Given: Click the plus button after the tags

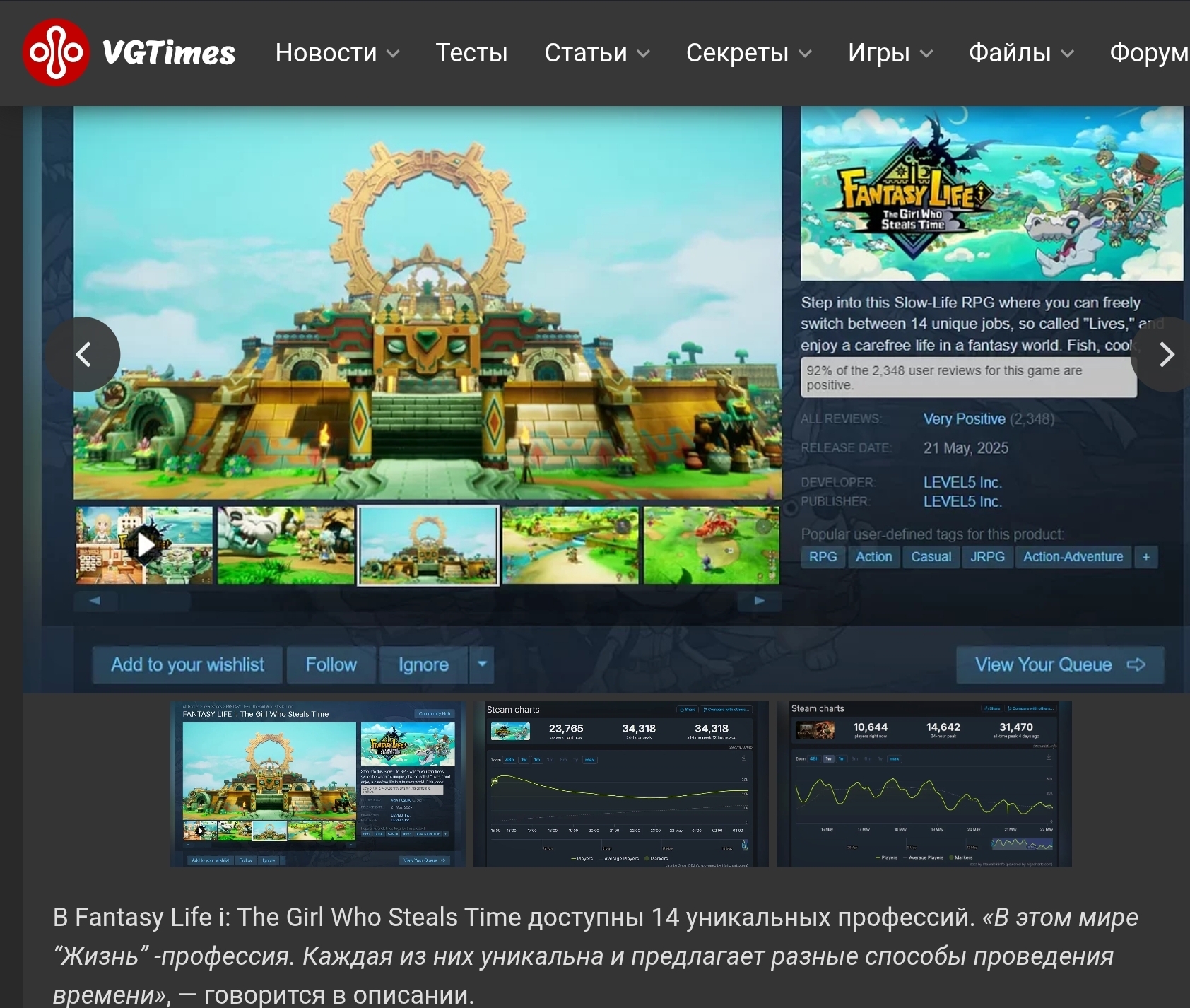Looking at the screenshot, I should pyautogui.click(x=1146, y=557).
